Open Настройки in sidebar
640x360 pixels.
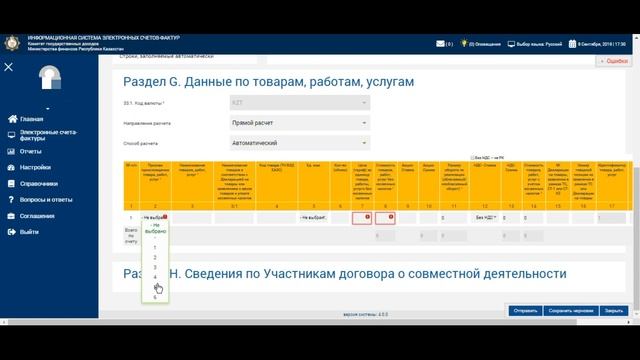pyautogui.click(x=35, y=167)
